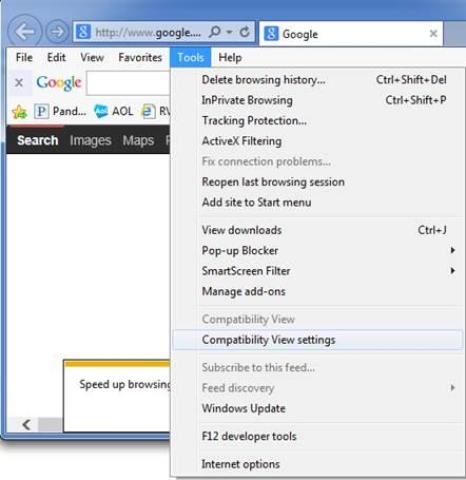Close the Google toolbar with X
Image resolution: width=466 pixels, height=480 pixels.
(19, 82)
